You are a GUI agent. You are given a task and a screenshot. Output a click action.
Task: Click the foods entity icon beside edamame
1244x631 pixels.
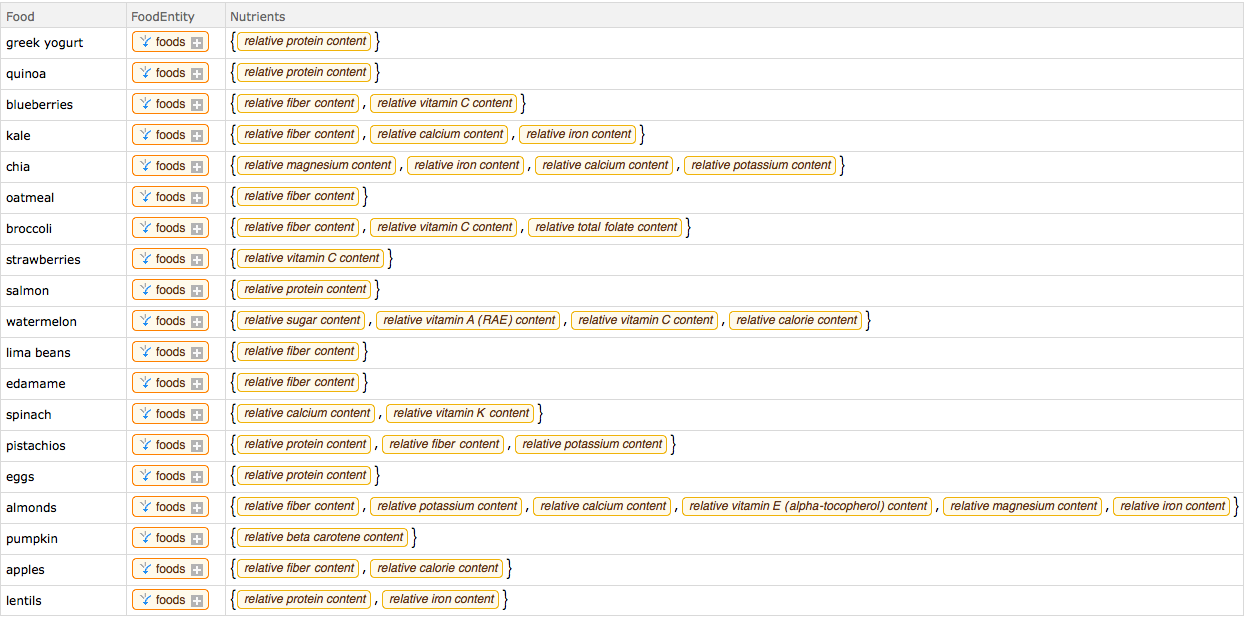point(145,383)
